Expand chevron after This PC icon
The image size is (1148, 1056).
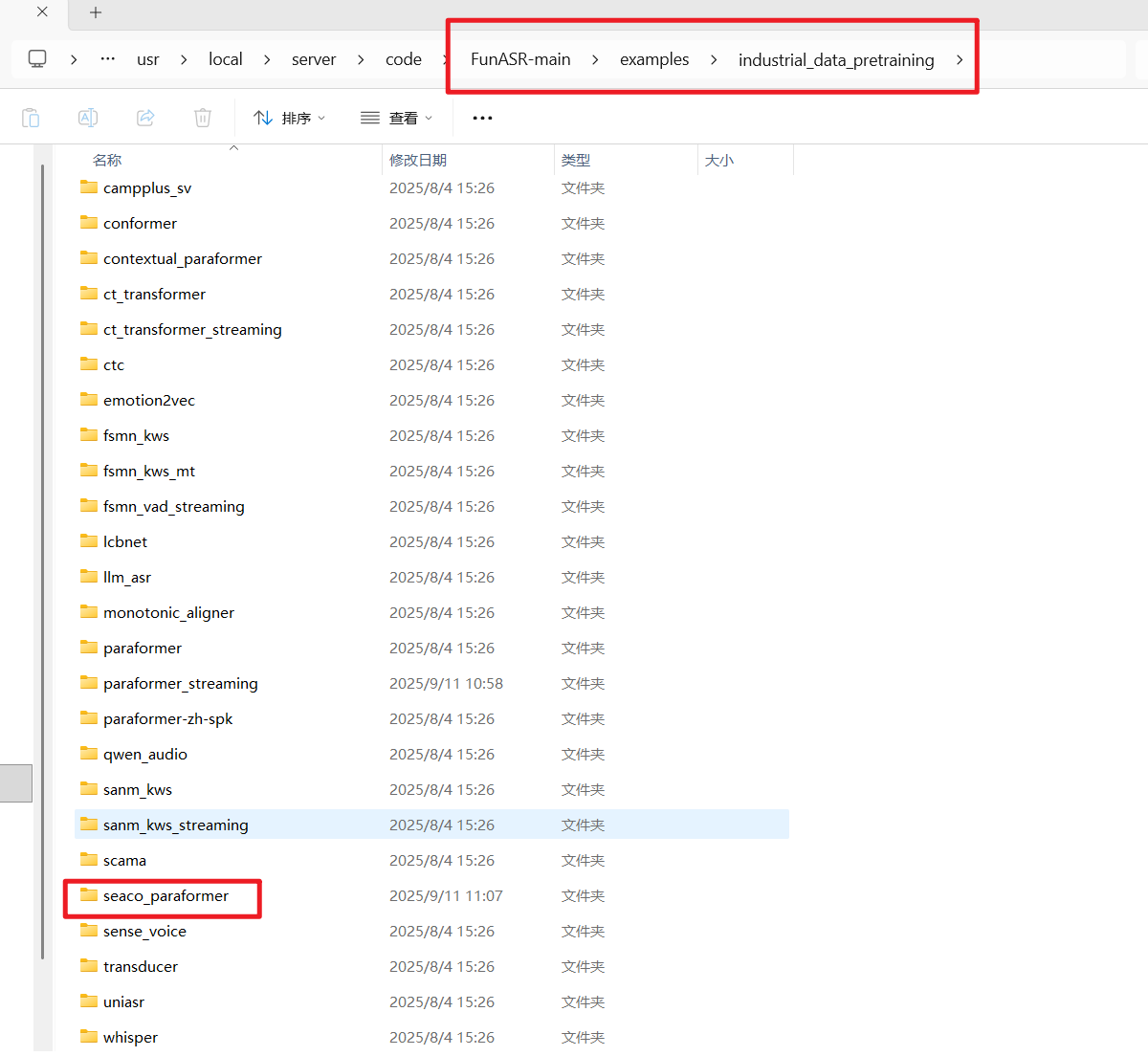click(74, 59)
